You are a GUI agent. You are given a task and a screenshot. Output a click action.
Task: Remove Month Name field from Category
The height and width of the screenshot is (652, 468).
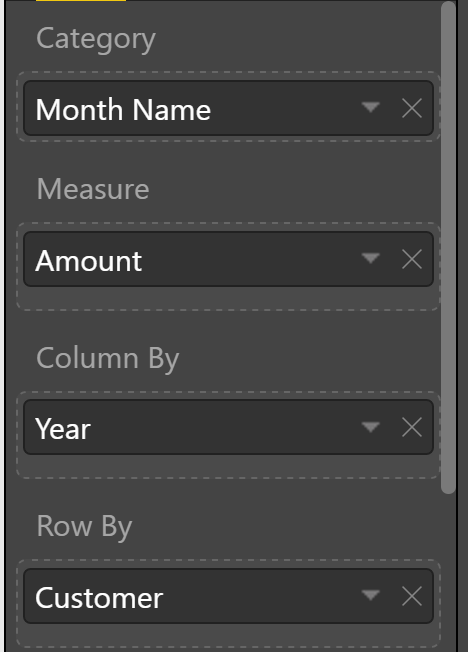(x=412, y=108)
